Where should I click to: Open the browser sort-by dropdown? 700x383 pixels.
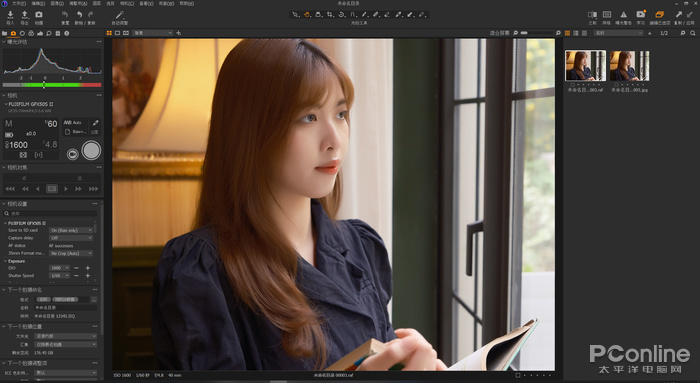[x=618, y=33]
